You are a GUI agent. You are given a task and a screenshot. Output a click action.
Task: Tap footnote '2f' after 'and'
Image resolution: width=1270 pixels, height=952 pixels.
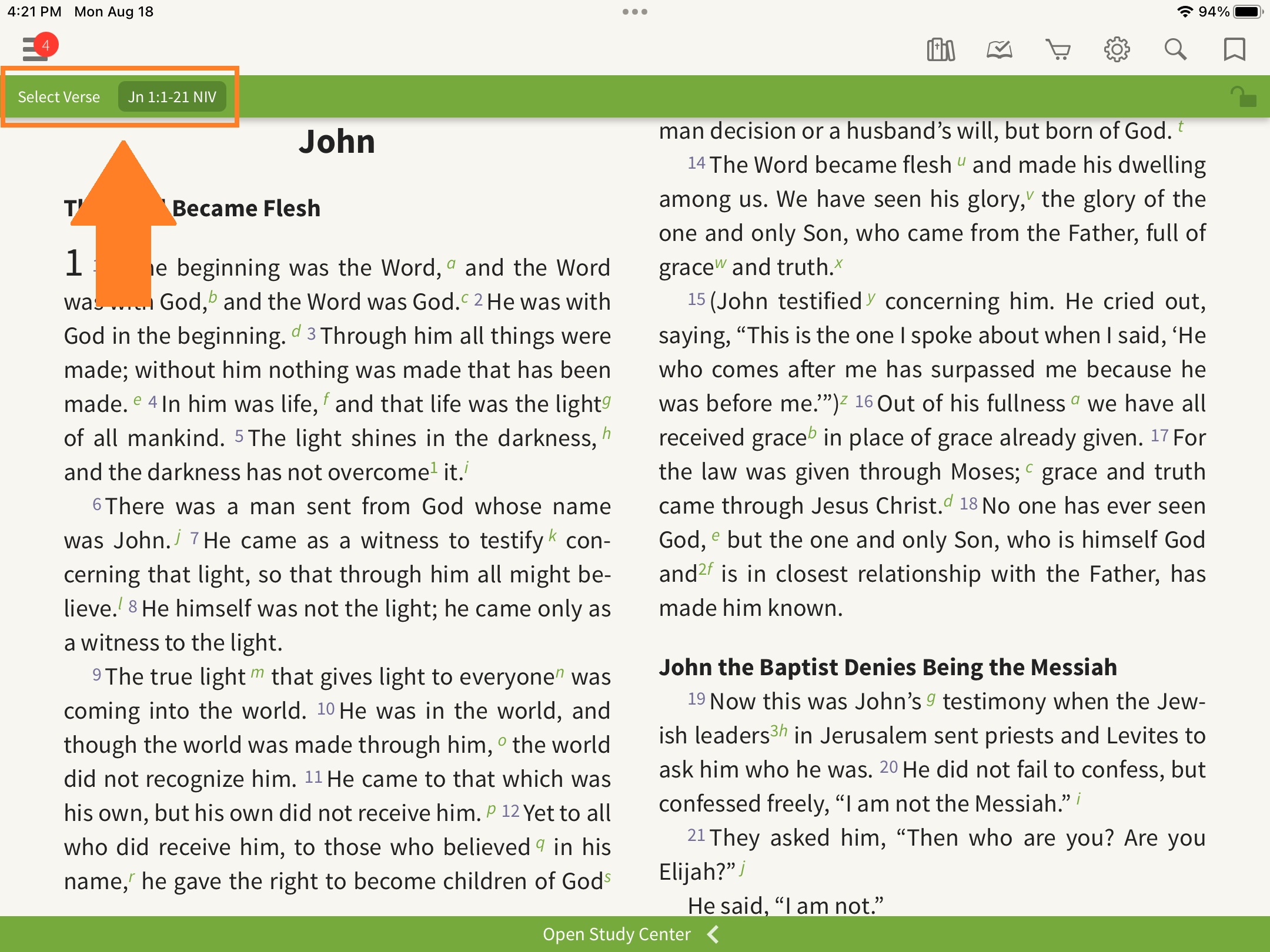click(706, 569)
